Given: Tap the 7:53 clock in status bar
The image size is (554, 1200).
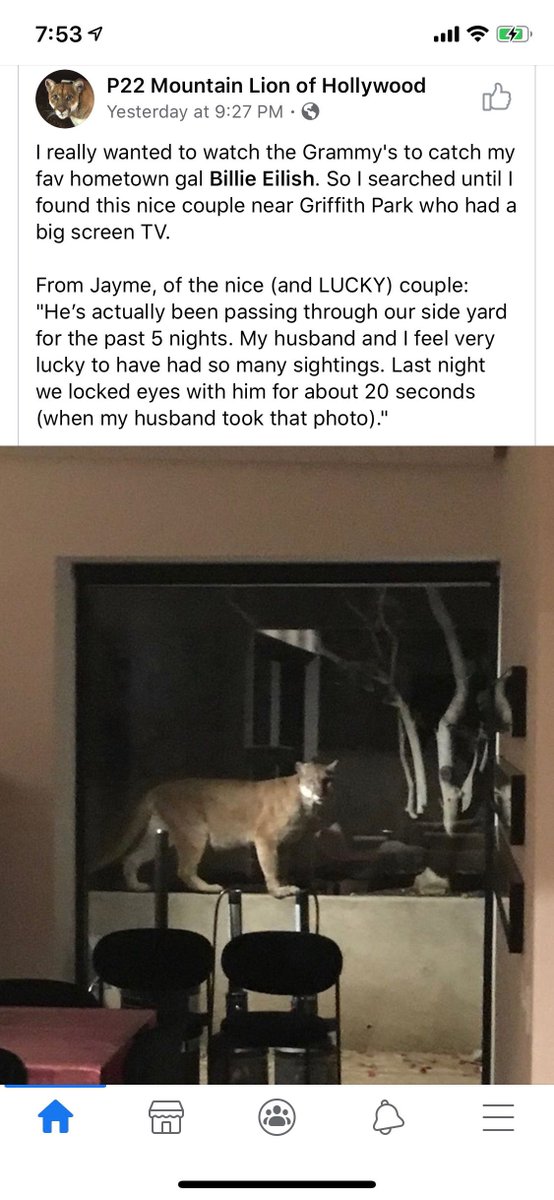Looking at the screenshot, I should [58, 34].
